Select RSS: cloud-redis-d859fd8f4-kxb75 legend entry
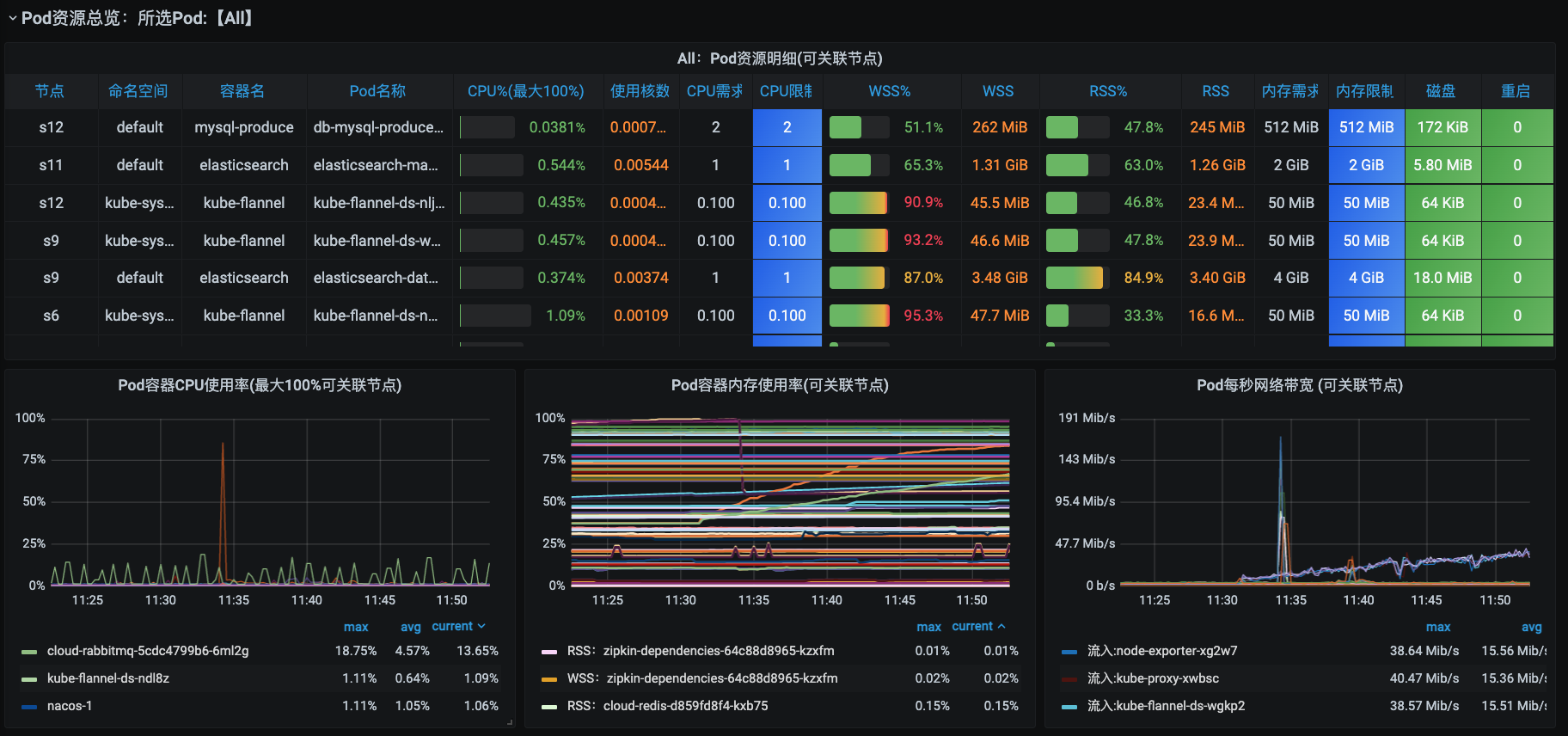 668,706
